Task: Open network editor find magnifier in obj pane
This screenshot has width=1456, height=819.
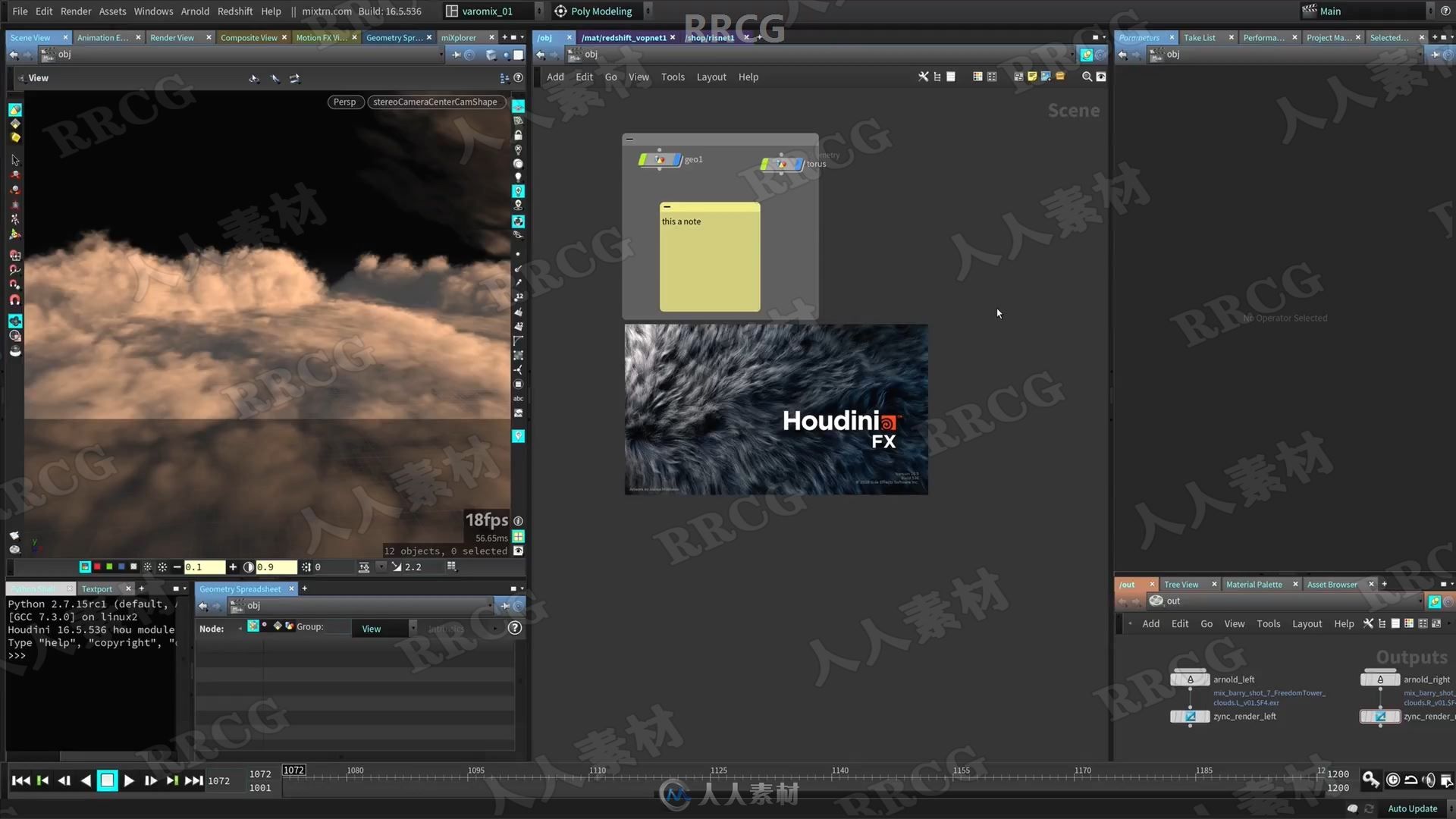Action: (1087, 77)
